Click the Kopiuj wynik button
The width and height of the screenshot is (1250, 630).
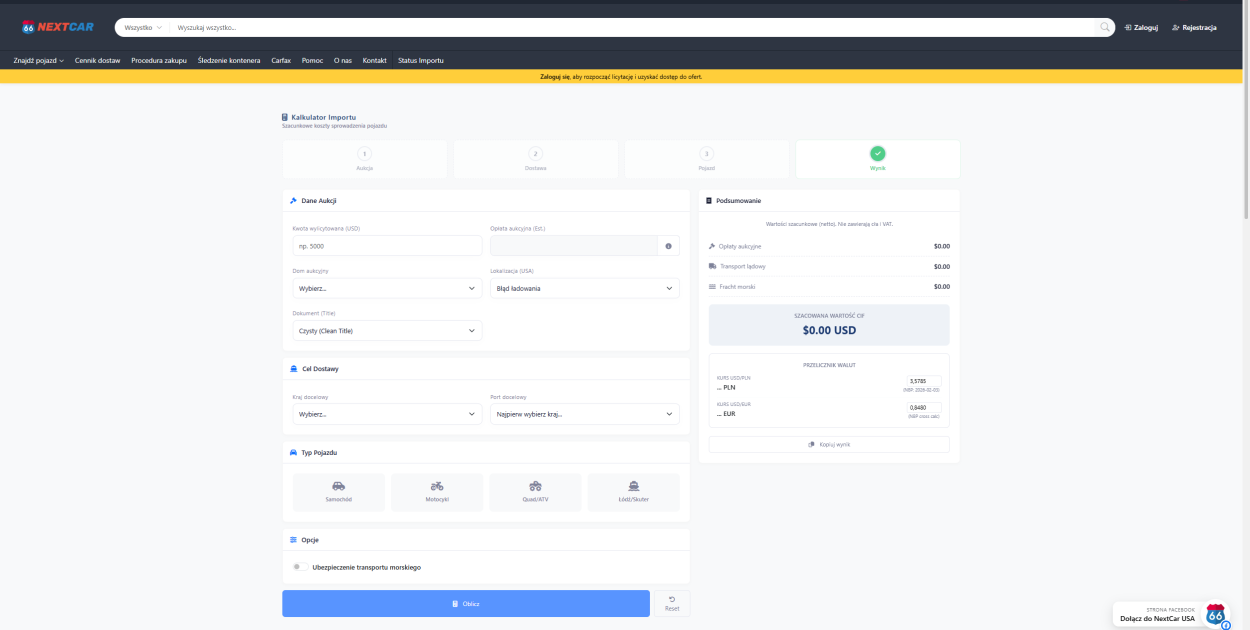(829, 444)
